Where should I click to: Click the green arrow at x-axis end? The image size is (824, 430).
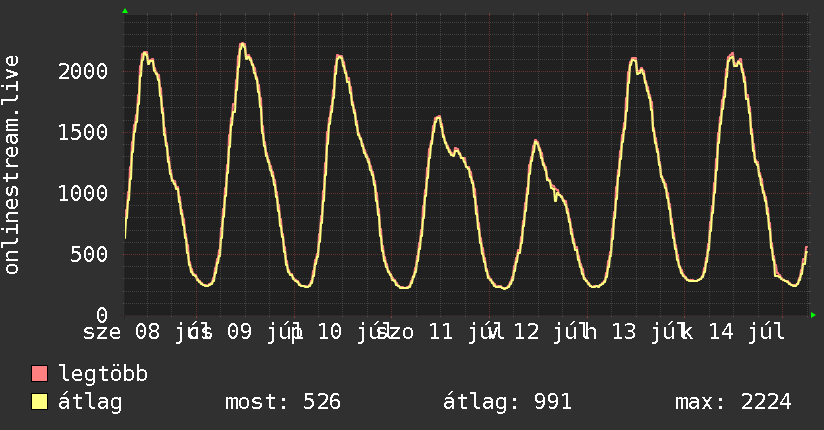tap(813, 315)
